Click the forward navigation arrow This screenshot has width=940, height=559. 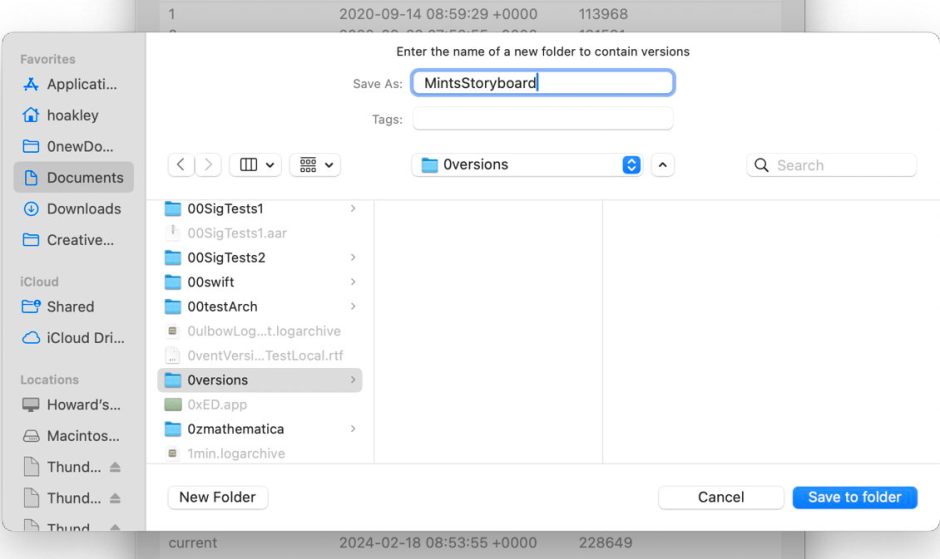(208, 165)
